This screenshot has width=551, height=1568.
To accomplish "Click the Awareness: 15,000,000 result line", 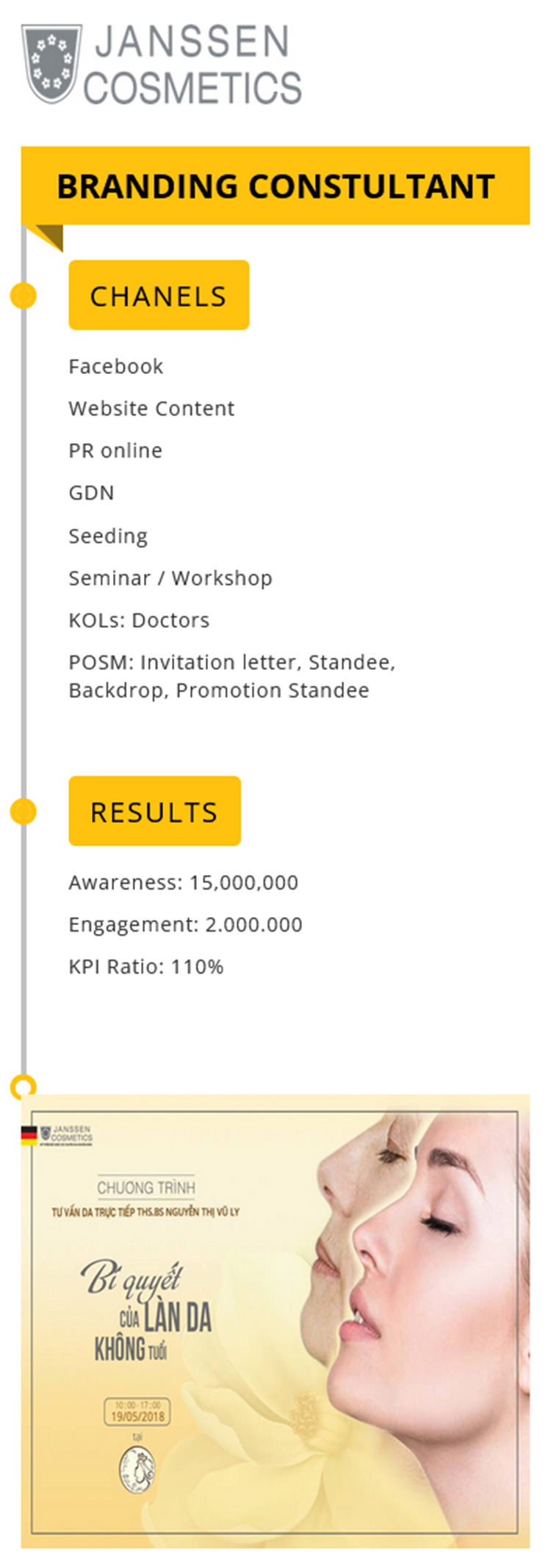I will pos(184,882).
